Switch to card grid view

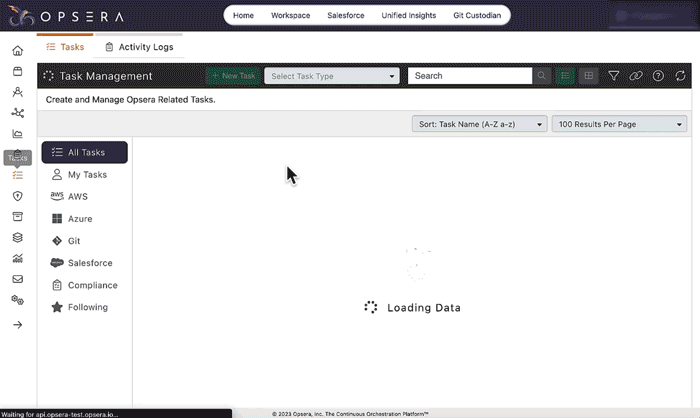point(588,76)
